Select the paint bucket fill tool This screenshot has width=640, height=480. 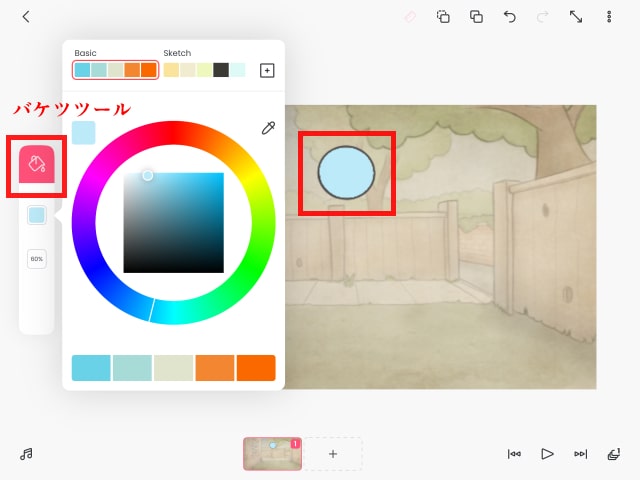pyautogui.click(x=37, y=164)
